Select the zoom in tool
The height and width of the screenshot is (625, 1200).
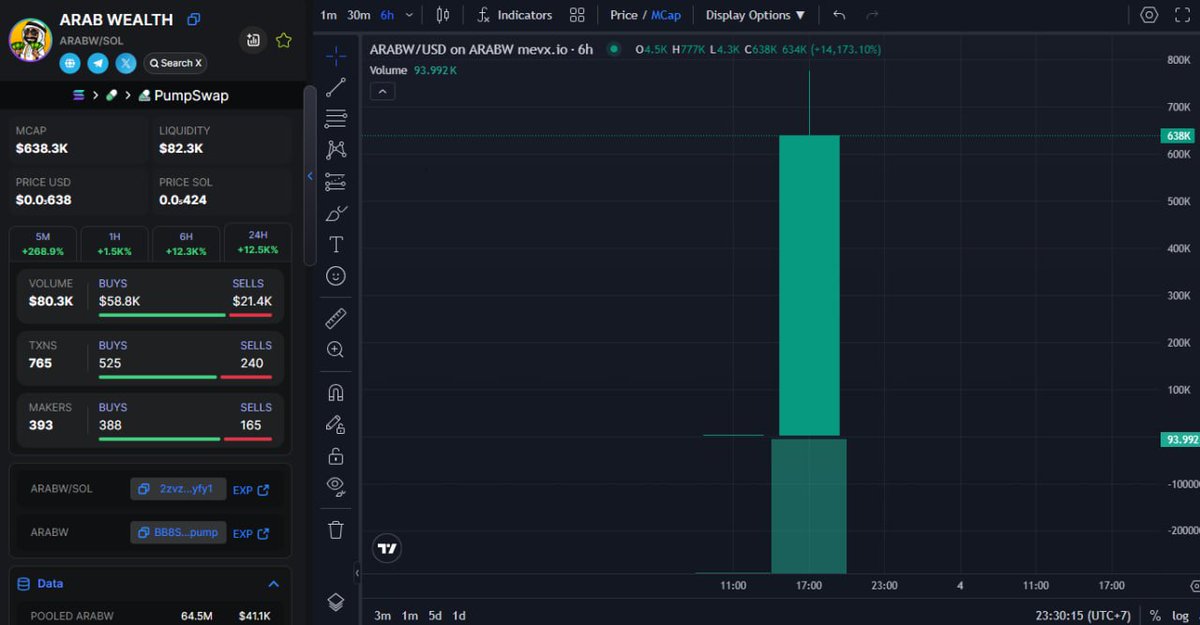pos(336,350)
